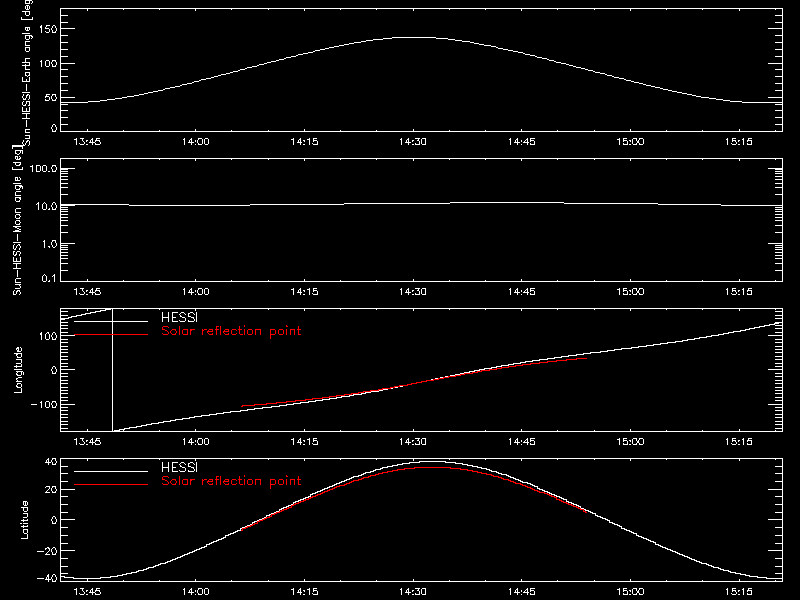The image size is (800, 600).
Task: Click the 10.0 tick on Moon angle axis
Action: 46,206
